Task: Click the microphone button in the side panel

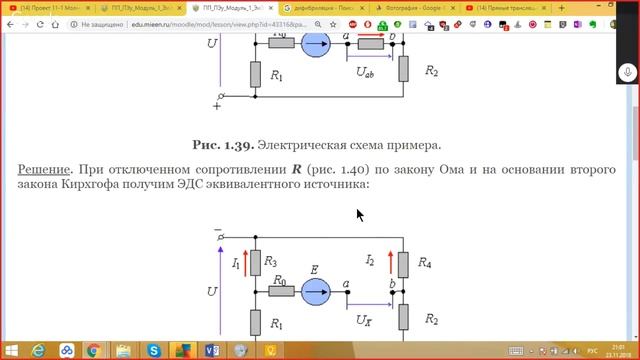Action: tap(627, 73)
